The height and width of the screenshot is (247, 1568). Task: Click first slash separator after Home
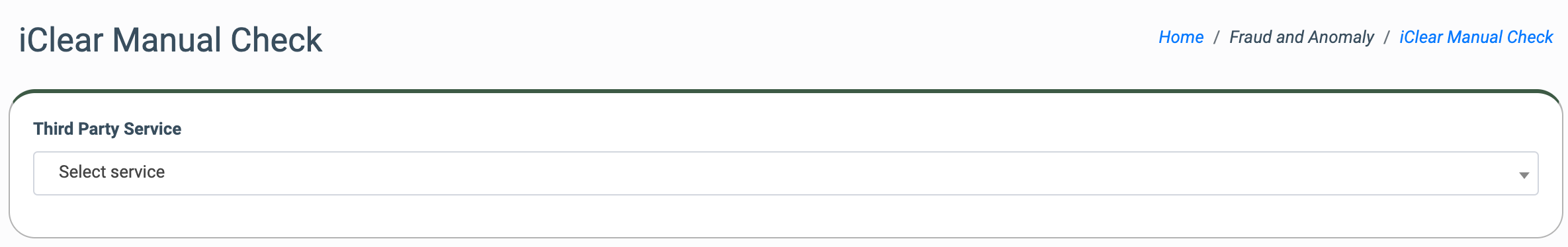click(x=1216, y=38)
